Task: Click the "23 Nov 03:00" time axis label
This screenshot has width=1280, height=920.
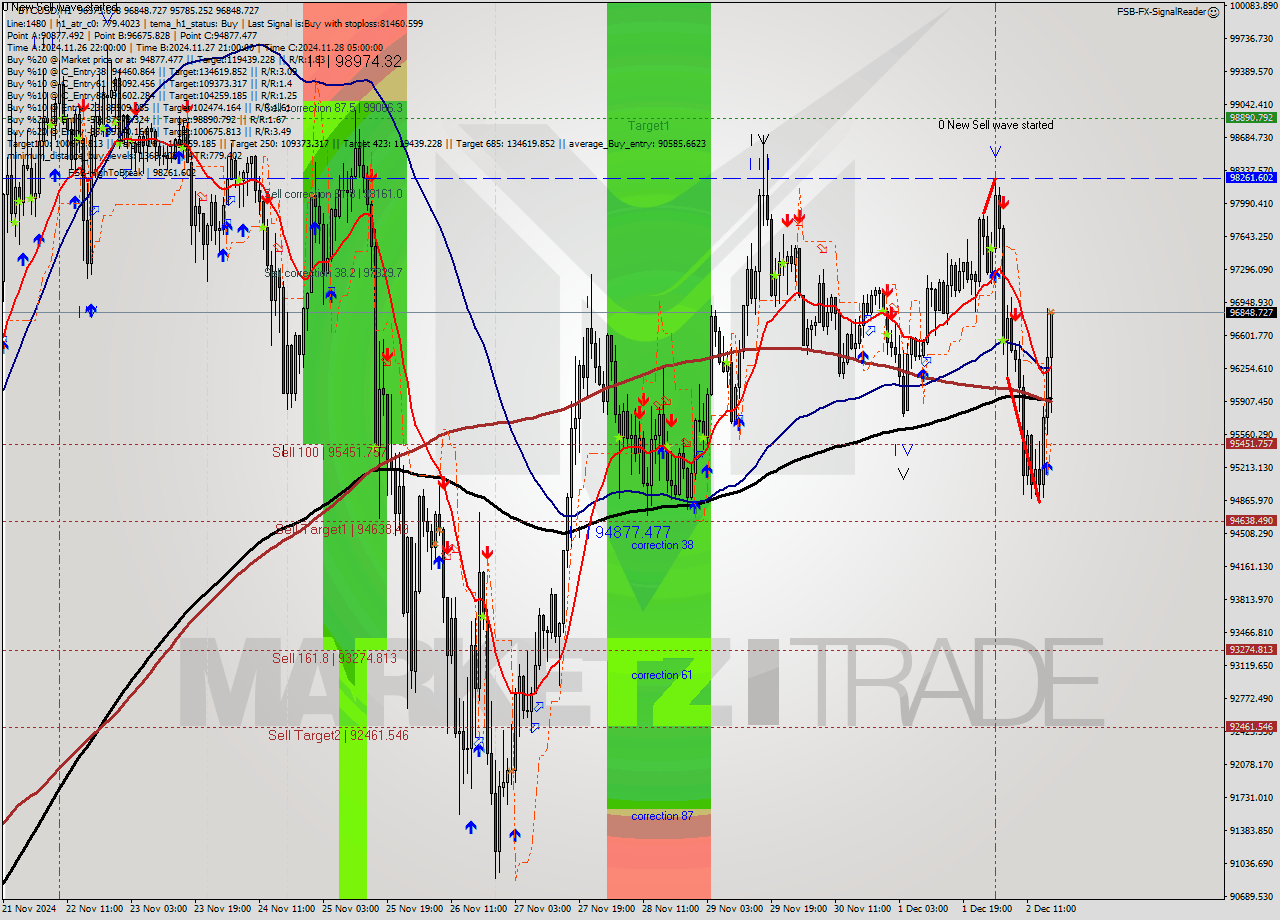Action: 159,909
